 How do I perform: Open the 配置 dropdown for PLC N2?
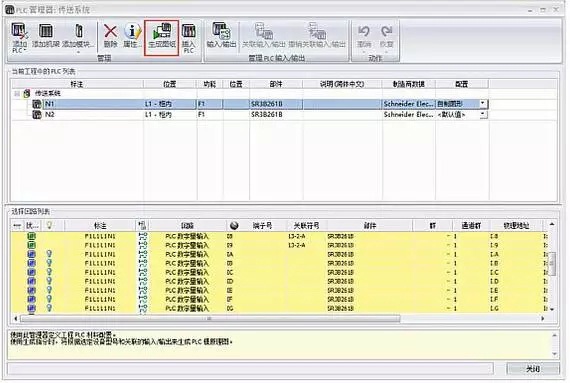(x=482, y=114)
